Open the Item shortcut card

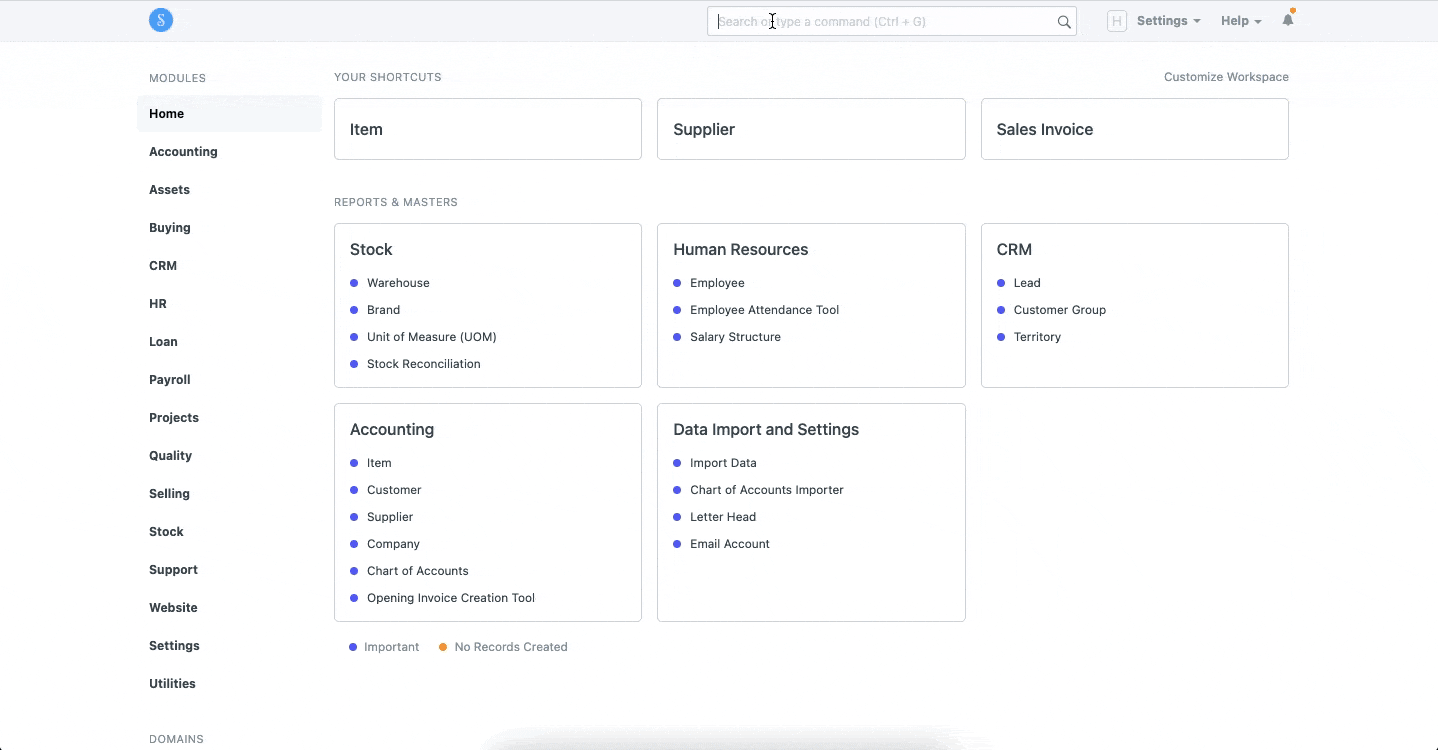(x=487, y=129)
